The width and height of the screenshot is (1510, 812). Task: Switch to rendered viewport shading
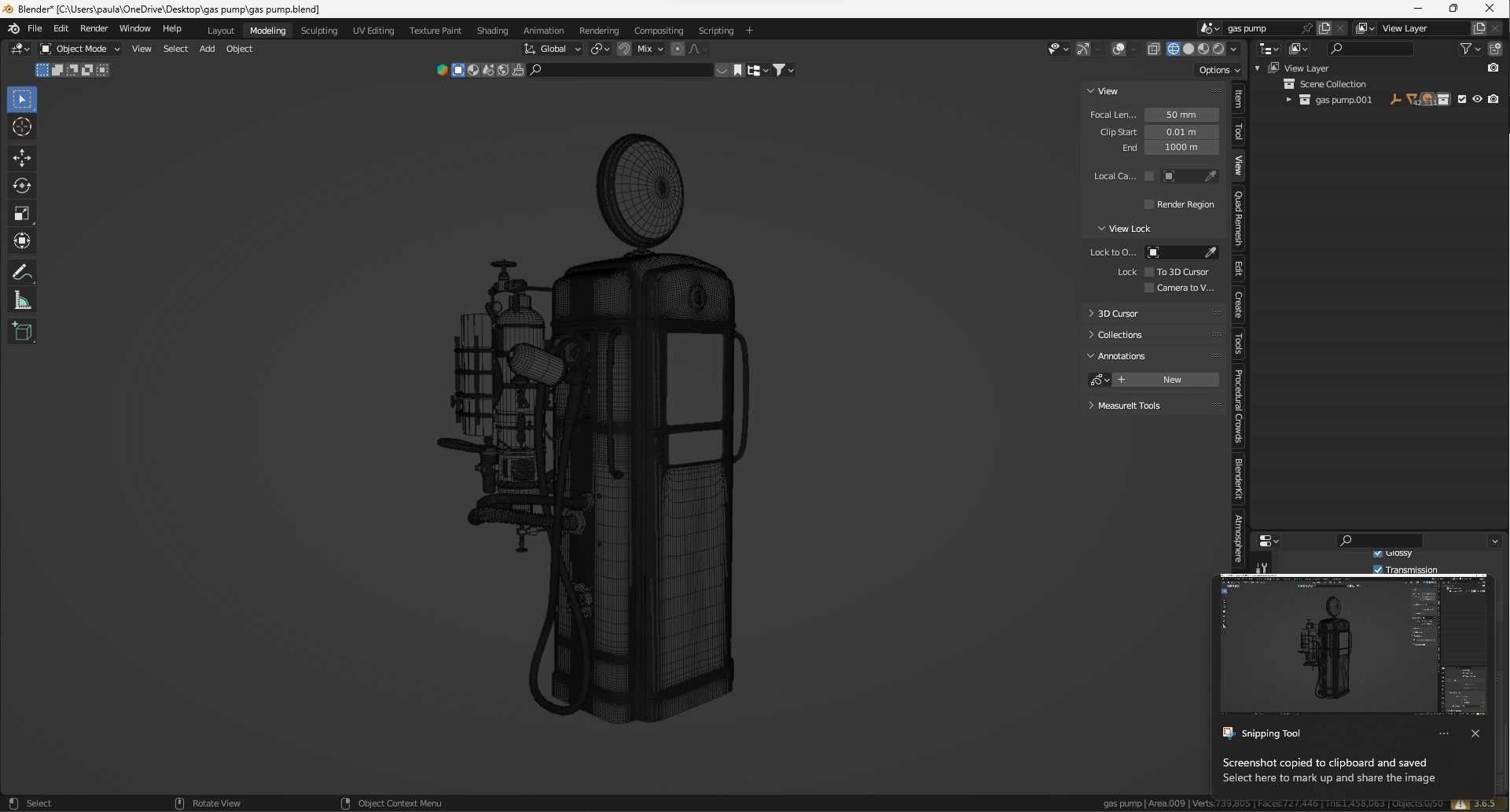(1218, 49)
